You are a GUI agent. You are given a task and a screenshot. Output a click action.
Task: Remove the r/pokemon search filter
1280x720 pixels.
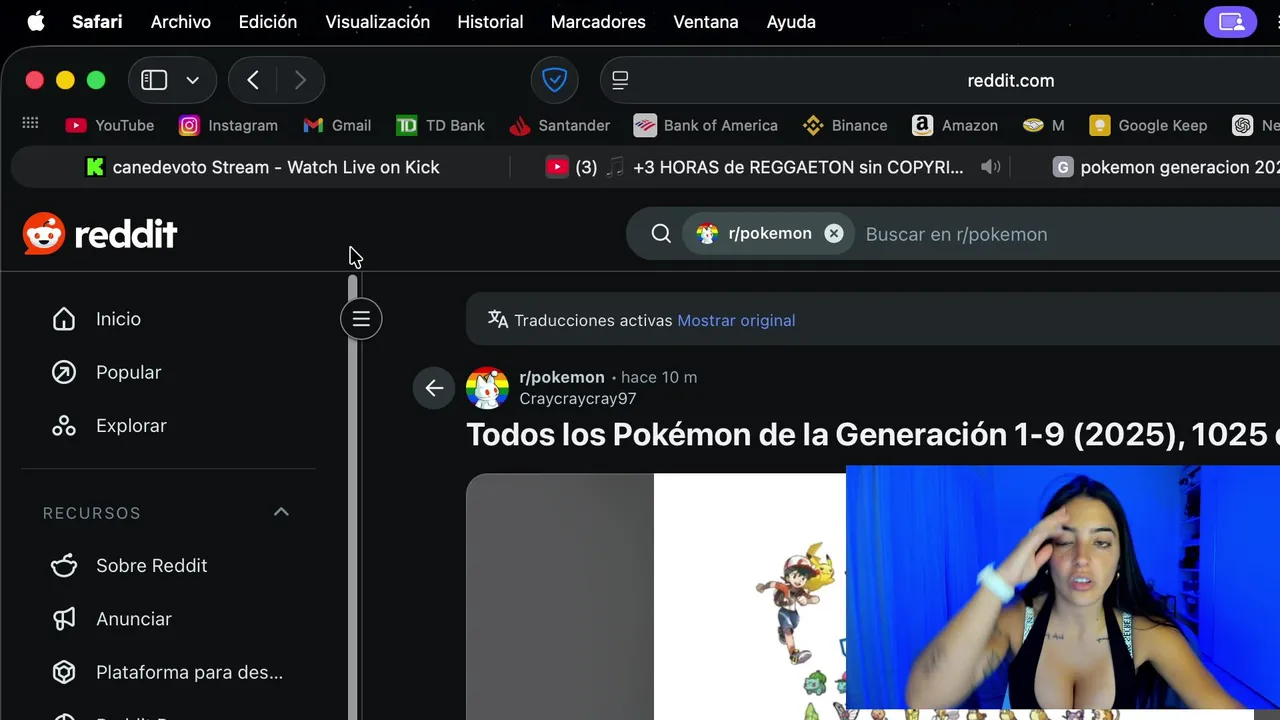tap(833, 234)
